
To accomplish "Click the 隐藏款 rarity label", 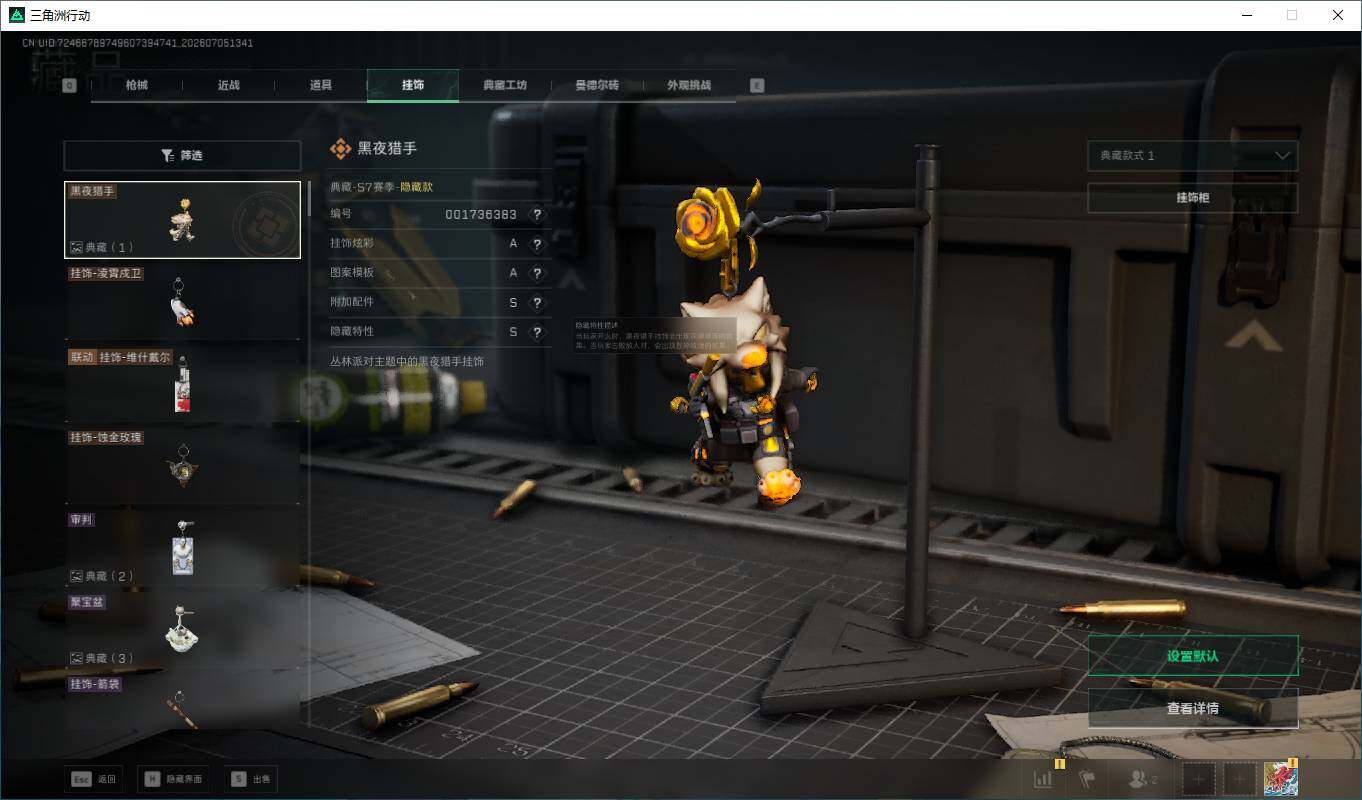I will click(x=416, y=187).
